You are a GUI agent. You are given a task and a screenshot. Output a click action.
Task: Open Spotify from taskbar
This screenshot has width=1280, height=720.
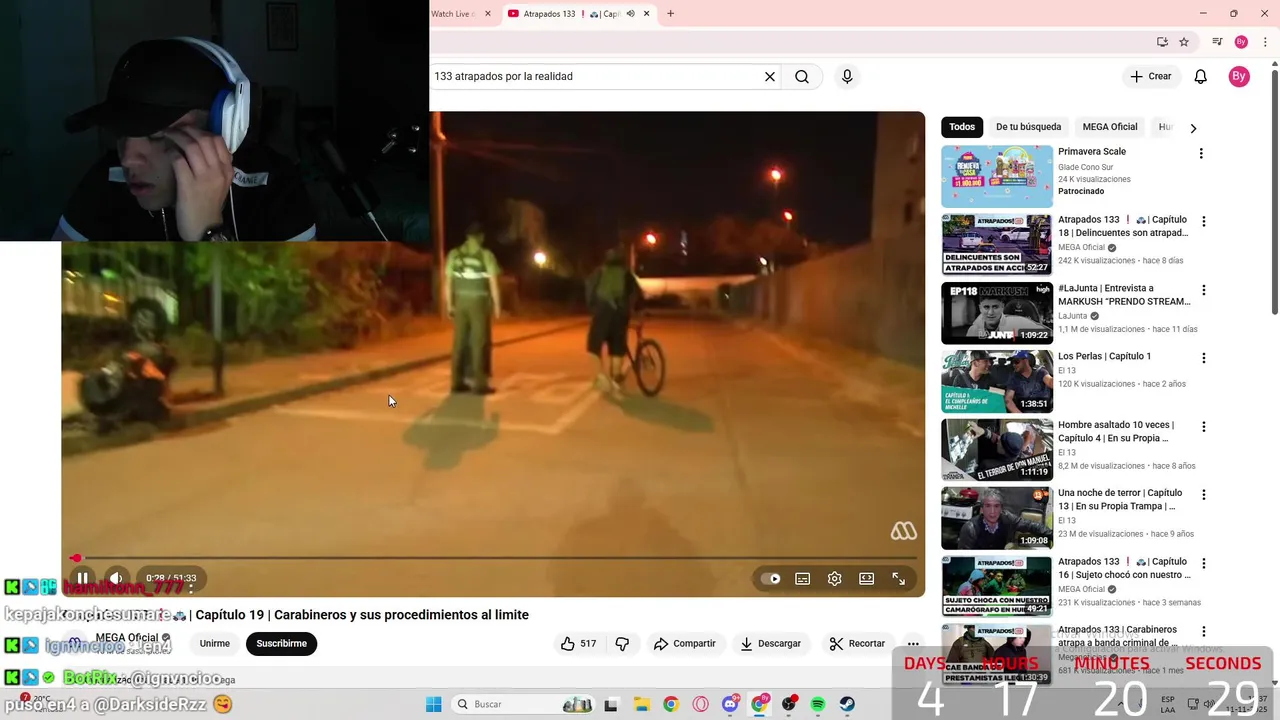pyautogui.click(x=818, y=704)
